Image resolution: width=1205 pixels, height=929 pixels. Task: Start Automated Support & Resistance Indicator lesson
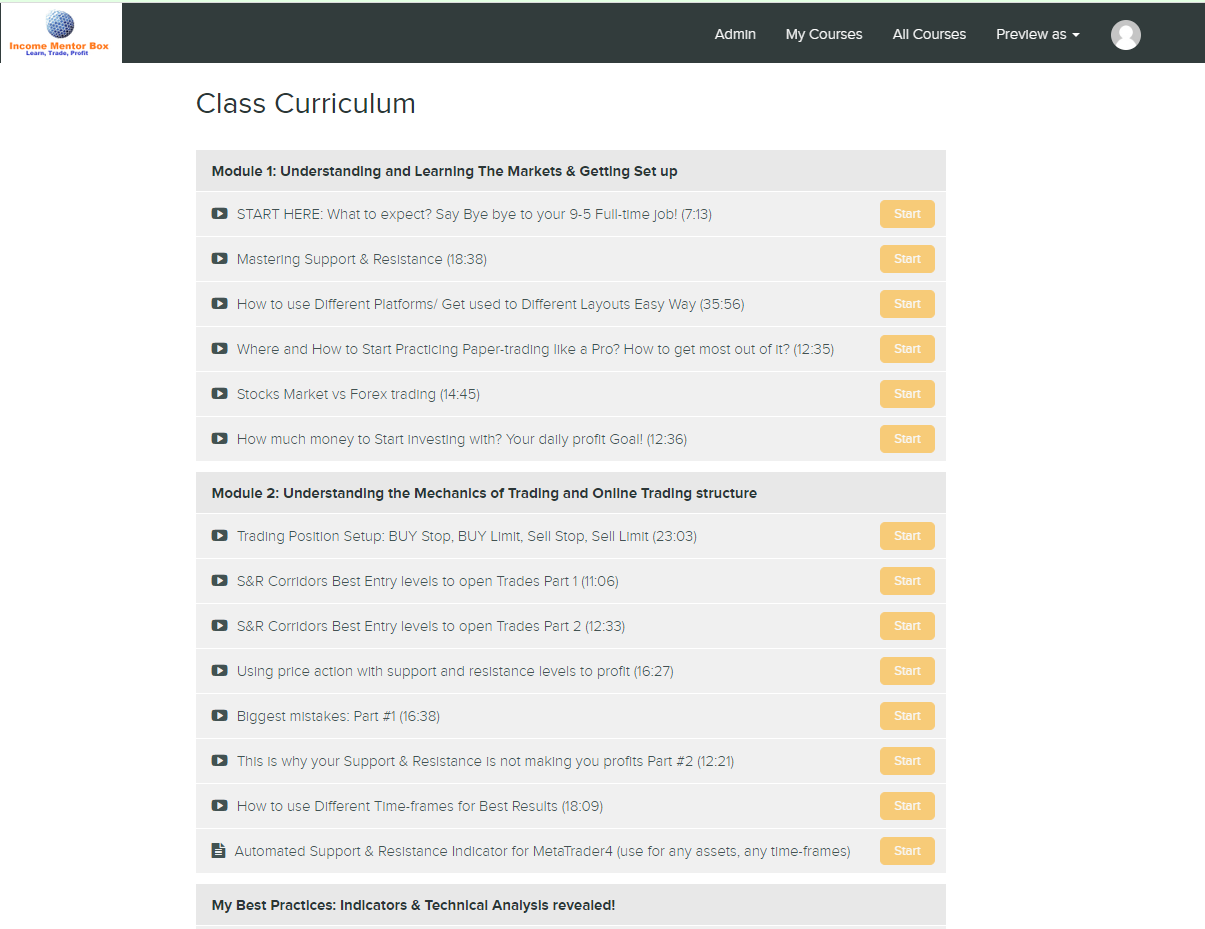pos(907,851)
